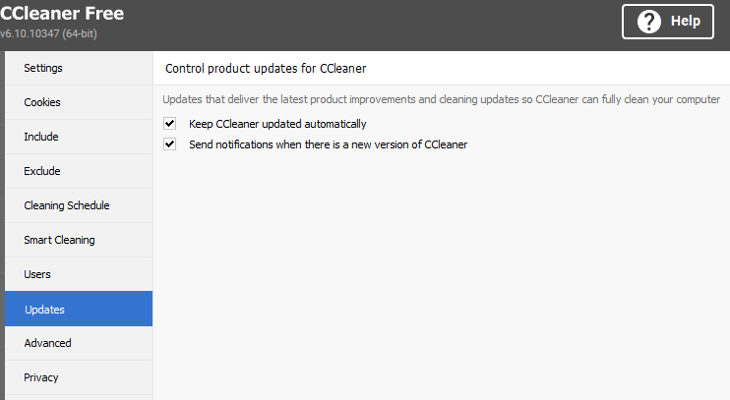The width and height of the screenshot is (730, 400).
Task: Click the Help button label text
Action: pyautogui.click(x=685, y=21)
